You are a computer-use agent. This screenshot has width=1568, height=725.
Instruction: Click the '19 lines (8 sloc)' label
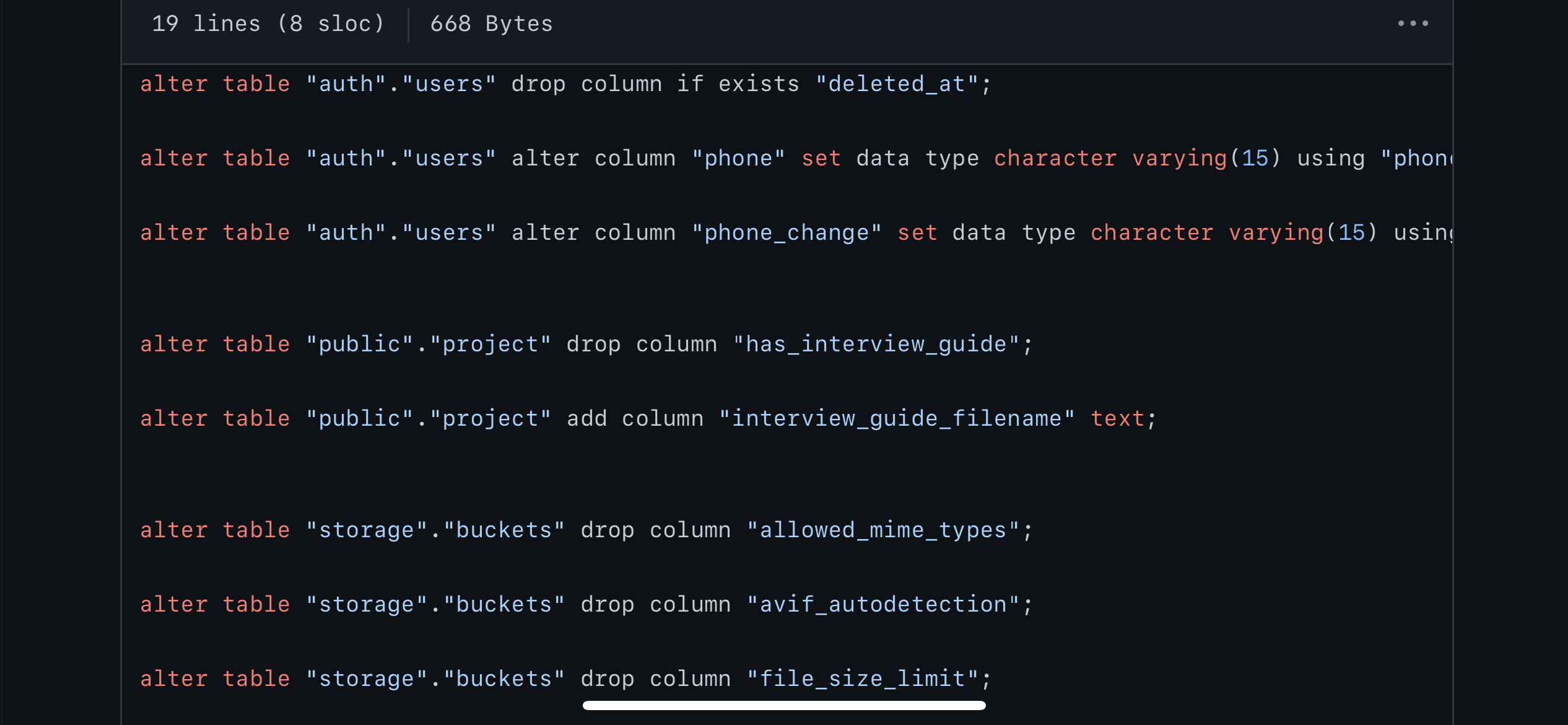tap(268, 24)
